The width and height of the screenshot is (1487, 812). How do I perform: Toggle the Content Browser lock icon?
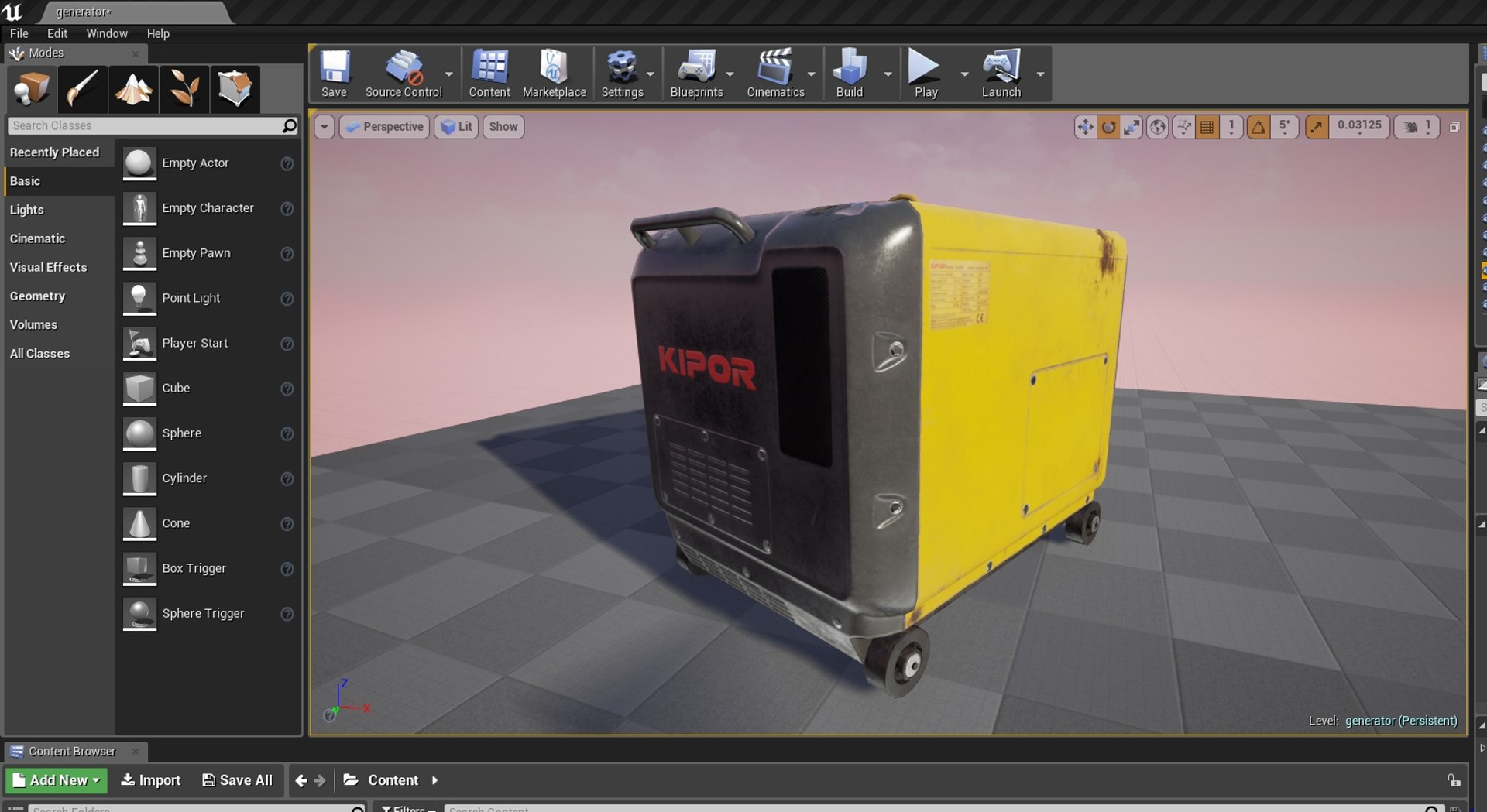1454,780
